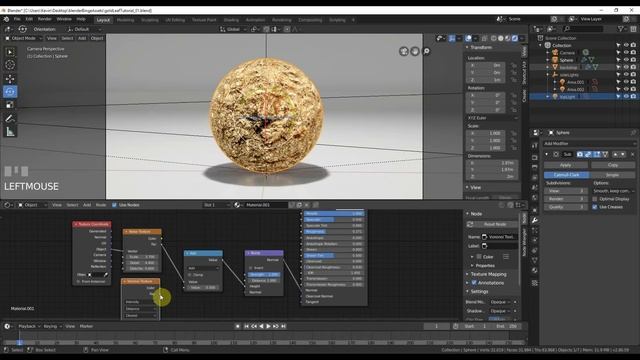Open the timeline Playback popover
The image size is (640, 360).
click(x=28, y=326)
